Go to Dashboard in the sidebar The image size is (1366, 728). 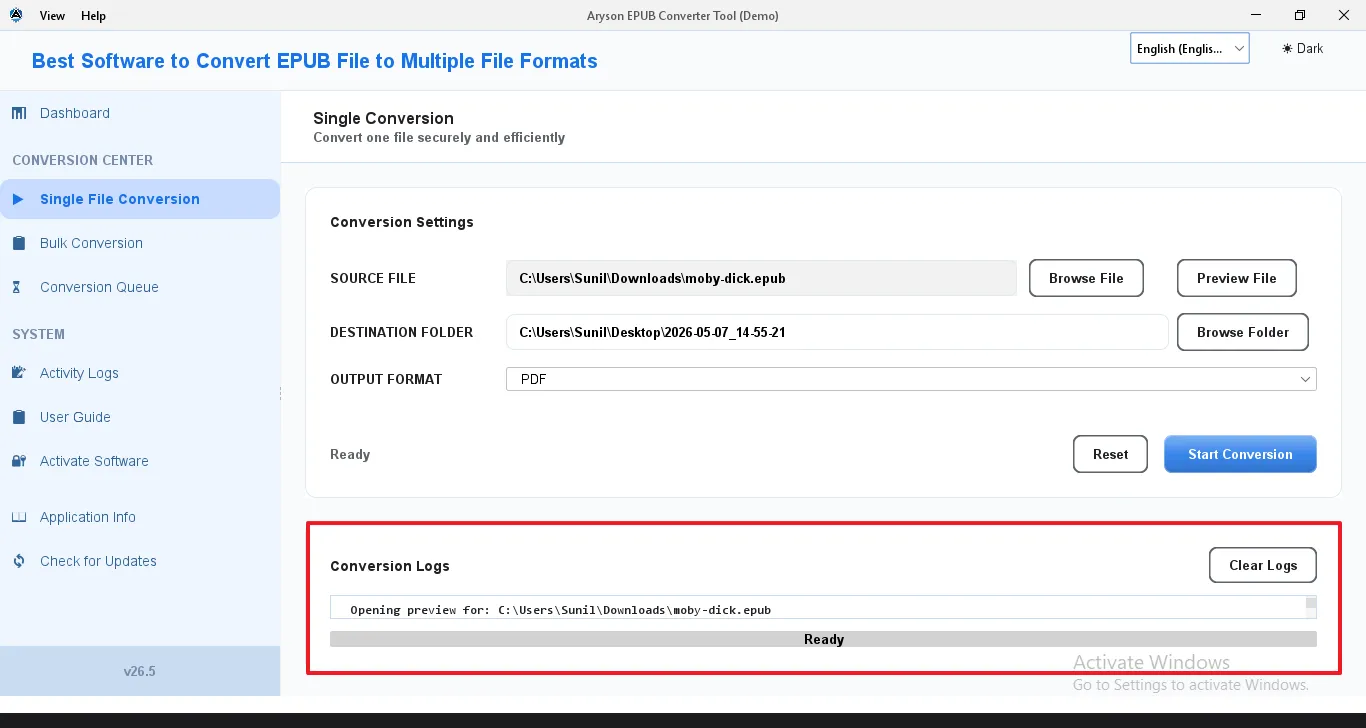coord(140,113)
